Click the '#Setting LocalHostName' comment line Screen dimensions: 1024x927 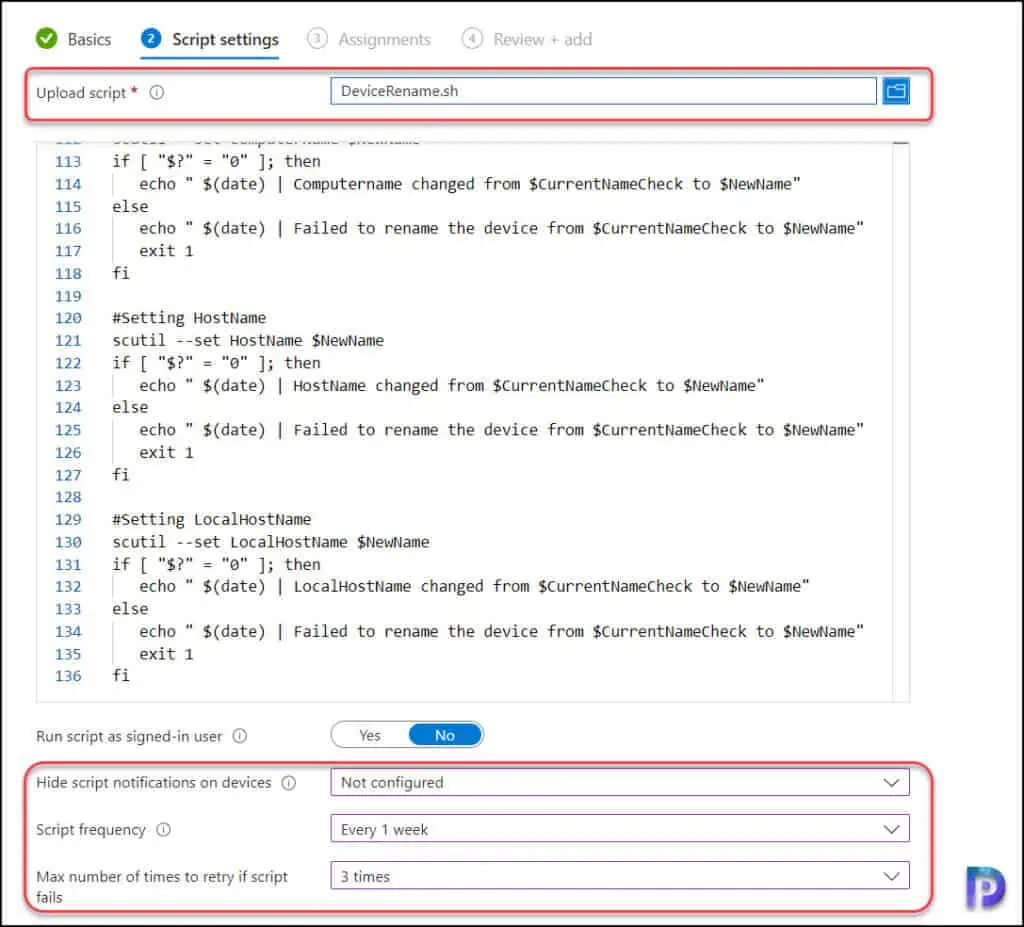coord(212,519)
